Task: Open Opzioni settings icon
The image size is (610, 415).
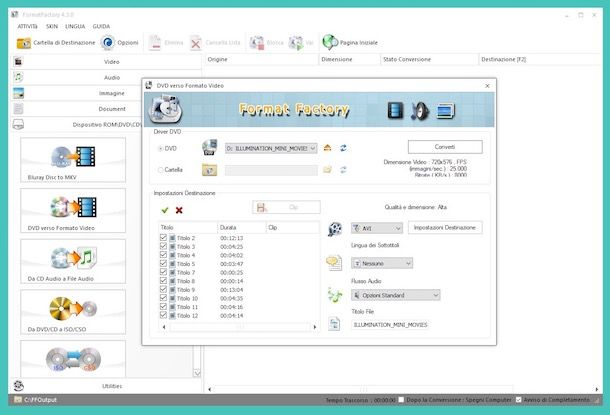Action: pos(108,42)
